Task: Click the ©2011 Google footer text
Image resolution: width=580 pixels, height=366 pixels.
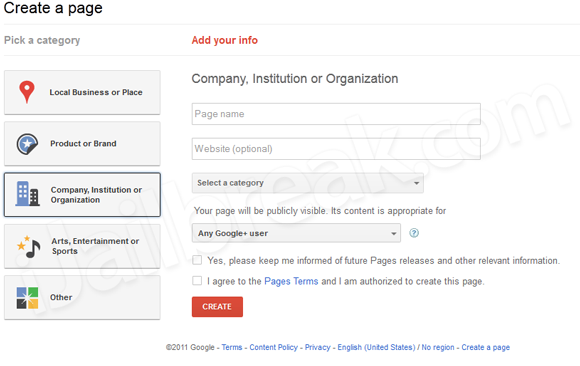Action: coord(190,347)
